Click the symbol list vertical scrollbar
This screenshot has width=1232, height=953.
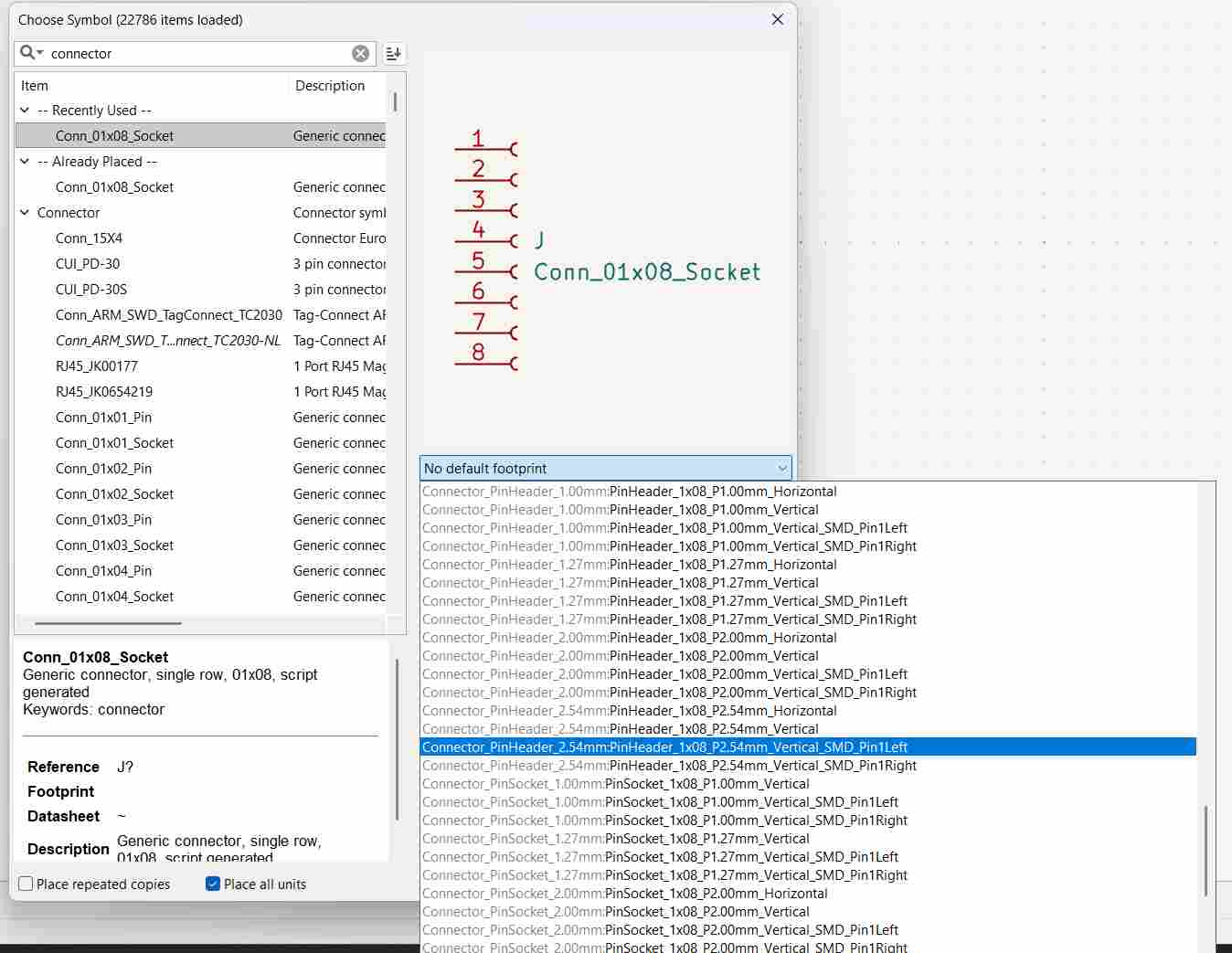395,101
